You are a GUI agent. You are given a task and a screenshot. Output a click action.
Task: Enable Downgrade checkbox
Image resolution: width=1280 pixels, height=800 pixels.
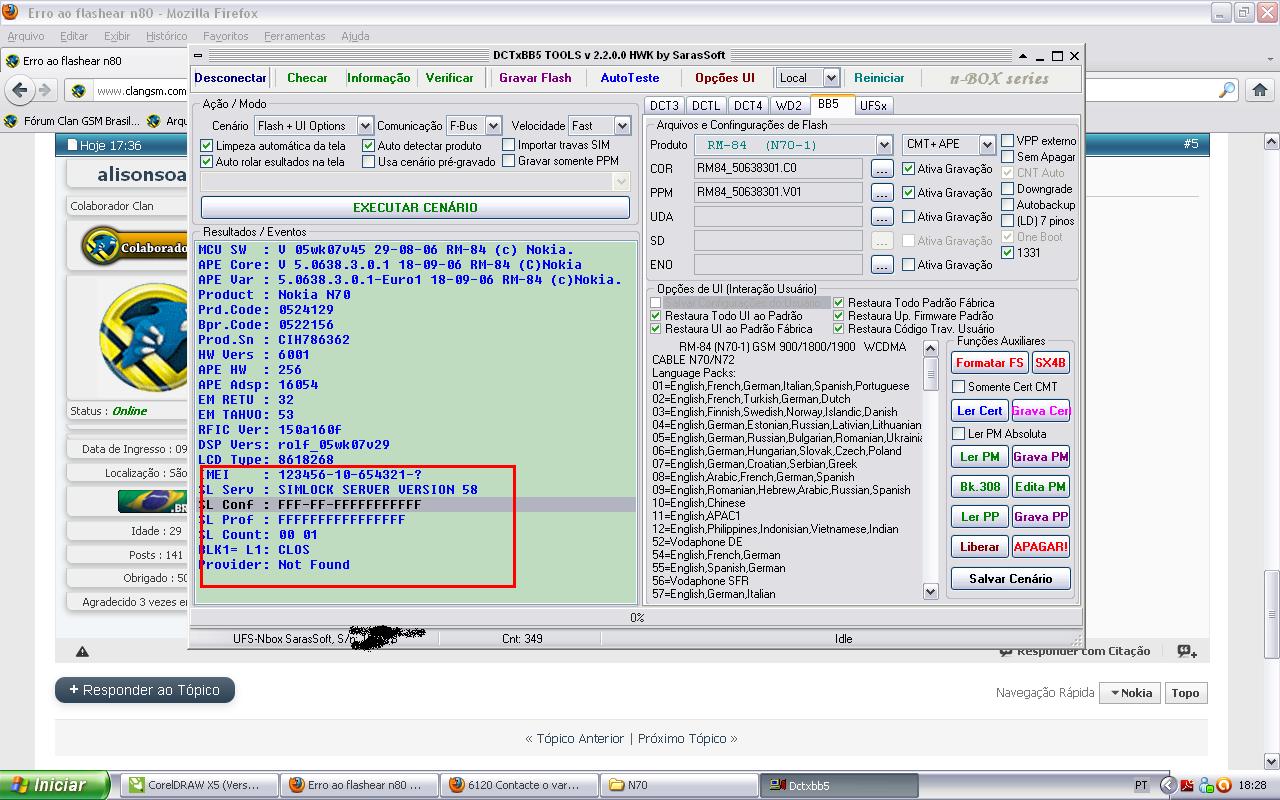1008,189
